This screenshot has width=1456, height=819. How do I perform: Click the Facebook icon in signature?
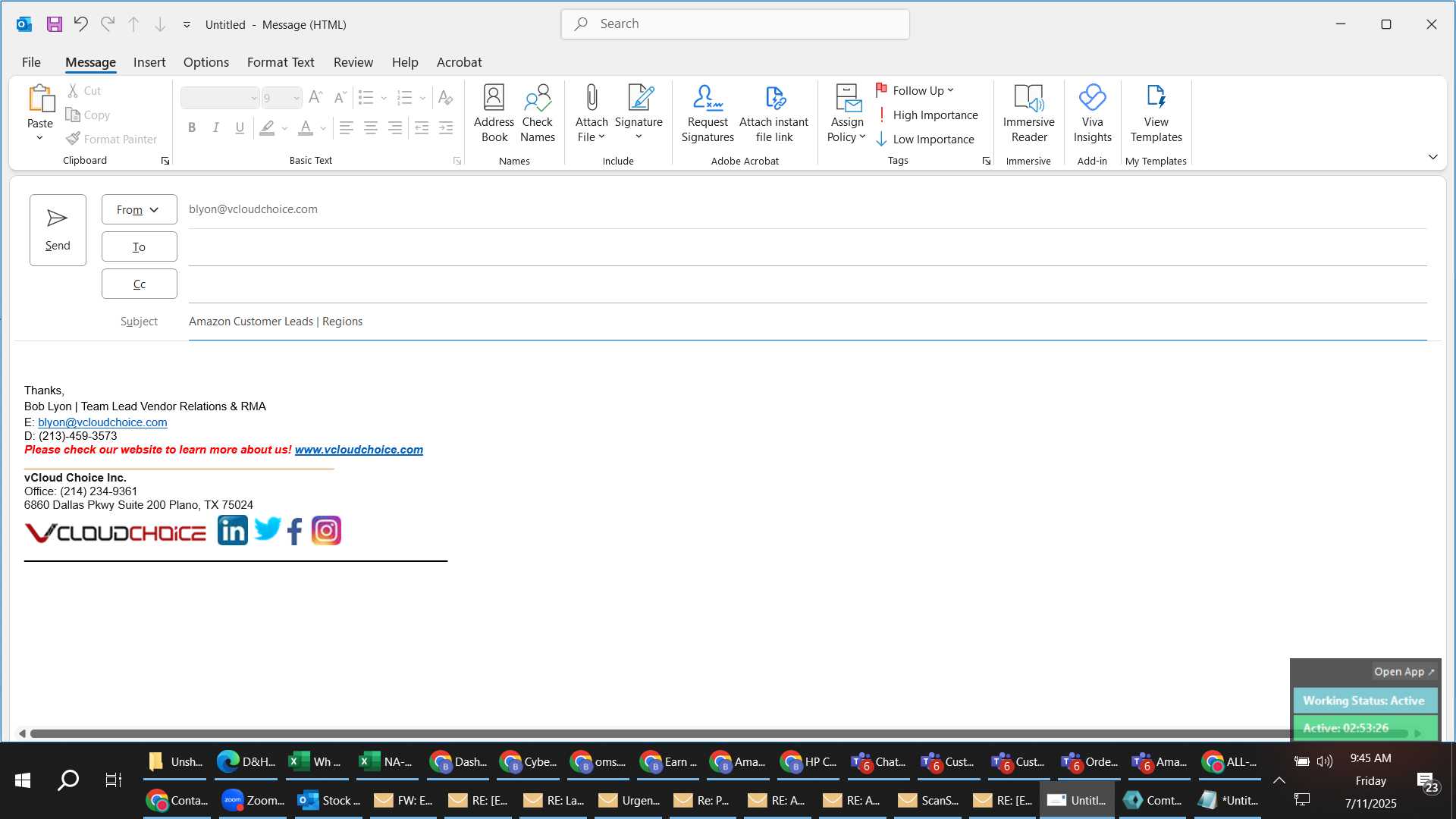click(295, 531)
